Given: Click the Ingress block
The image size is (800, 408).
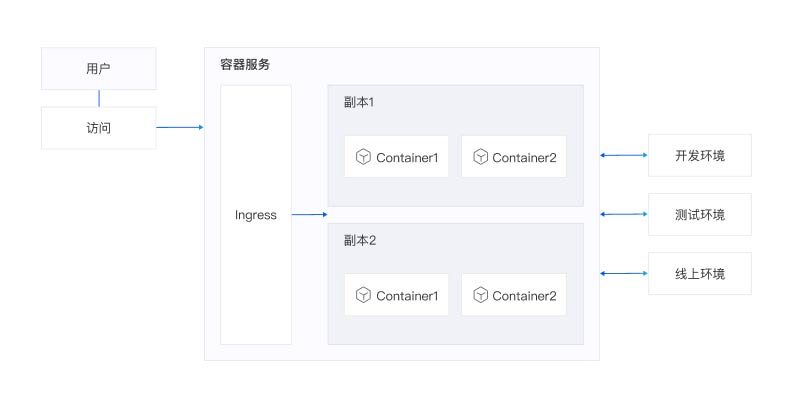Looking at the screenshot, I should coord(256,215).
